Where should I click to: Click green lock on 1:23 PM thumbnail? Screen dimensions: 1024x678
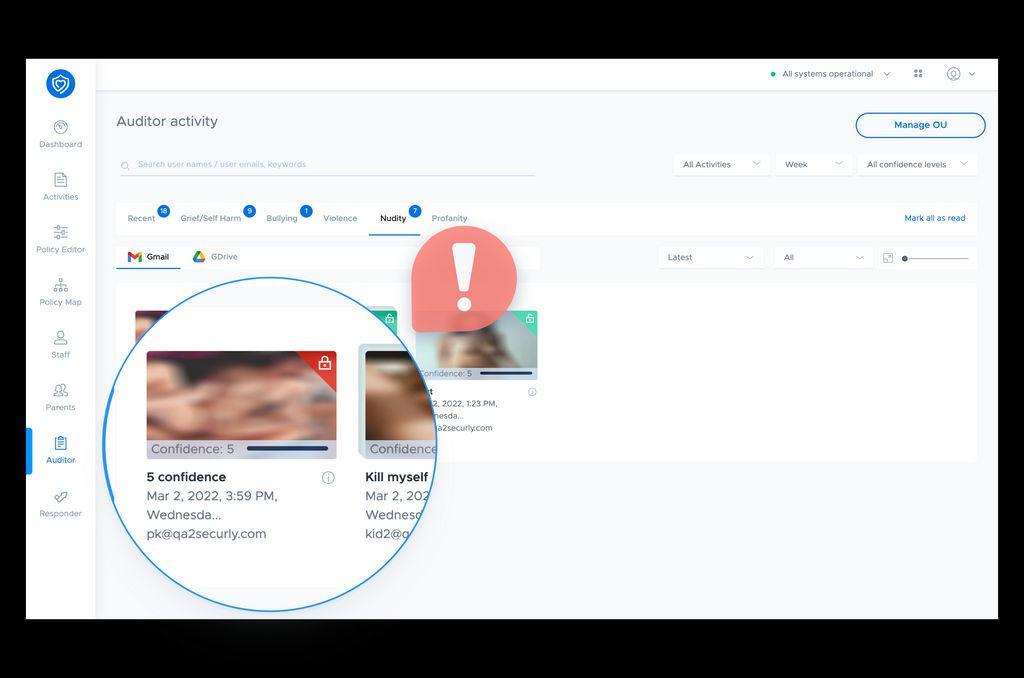530,319
